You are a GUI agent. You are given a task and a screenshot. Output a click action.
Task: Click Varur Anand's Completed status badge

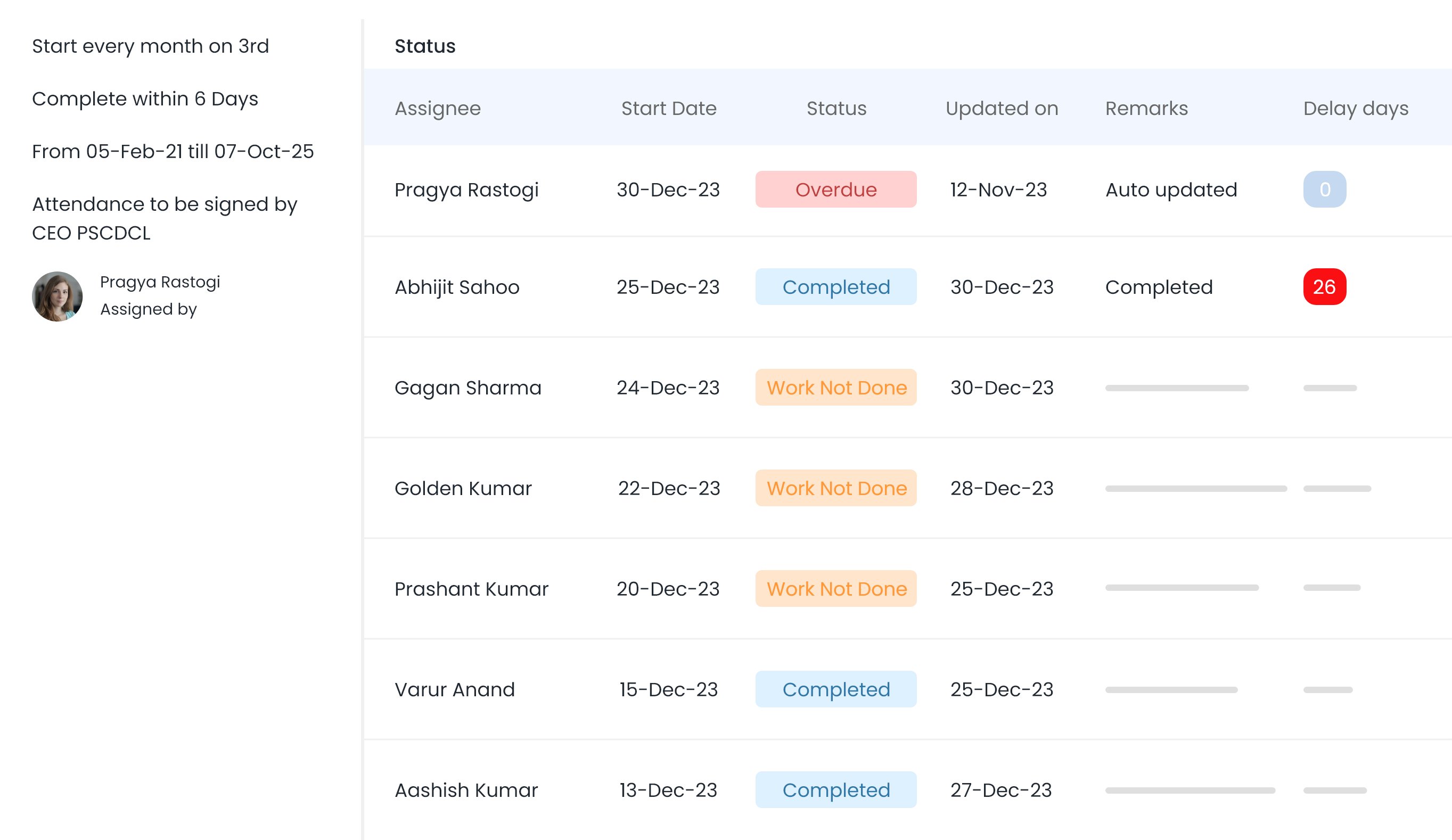[835, 690]
